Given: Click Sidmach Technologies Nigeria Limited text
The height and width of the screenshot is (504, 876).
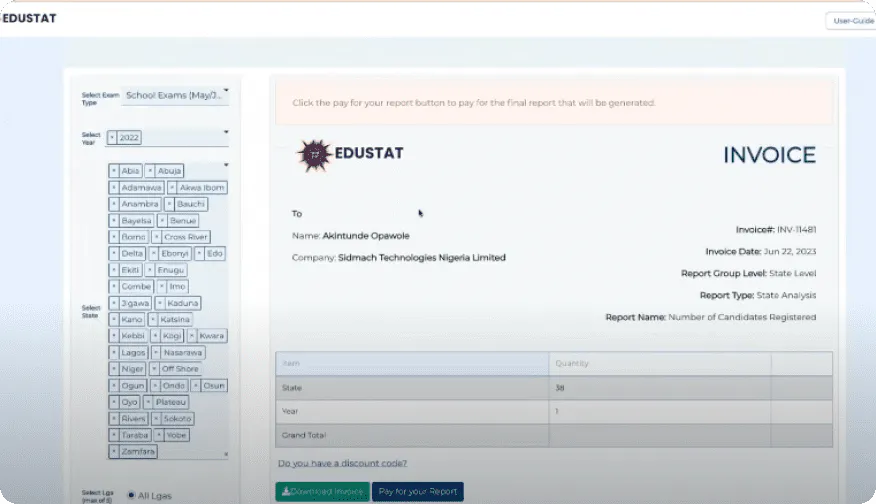Looking at the screenshot, I should [x=422, y=258].
